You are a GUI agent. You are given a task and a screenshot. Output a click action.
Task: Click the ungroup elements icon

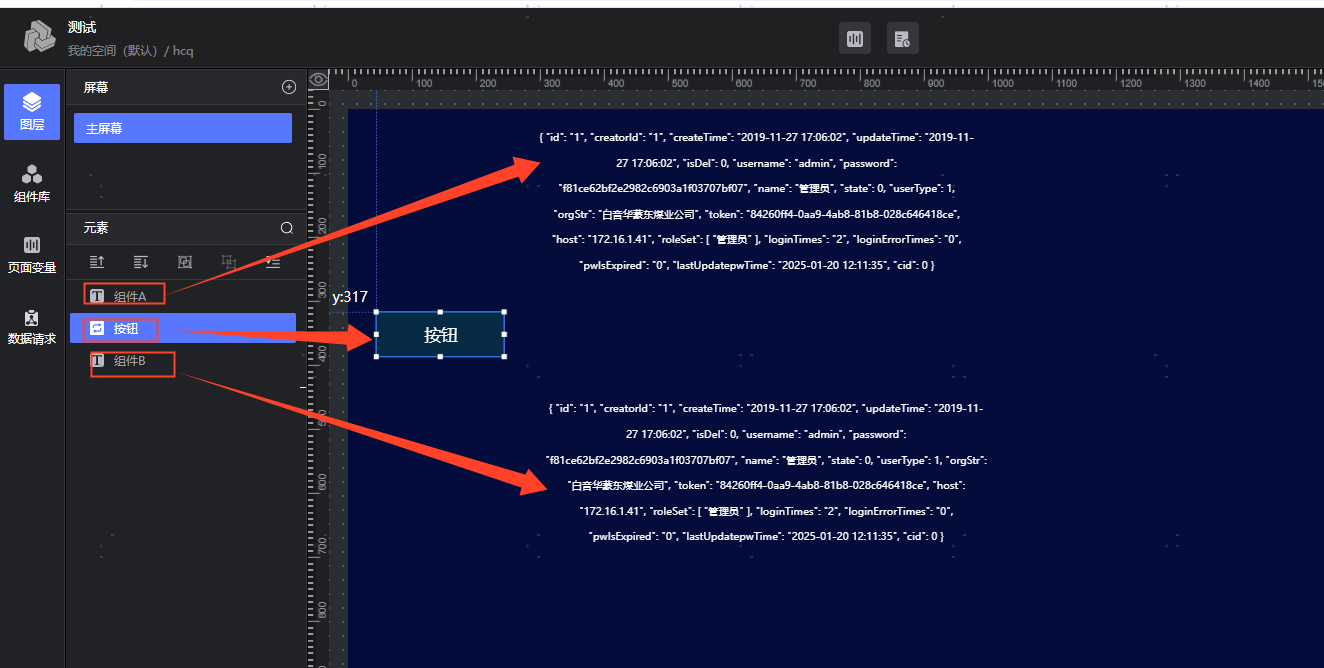click(x=229, y=262)
